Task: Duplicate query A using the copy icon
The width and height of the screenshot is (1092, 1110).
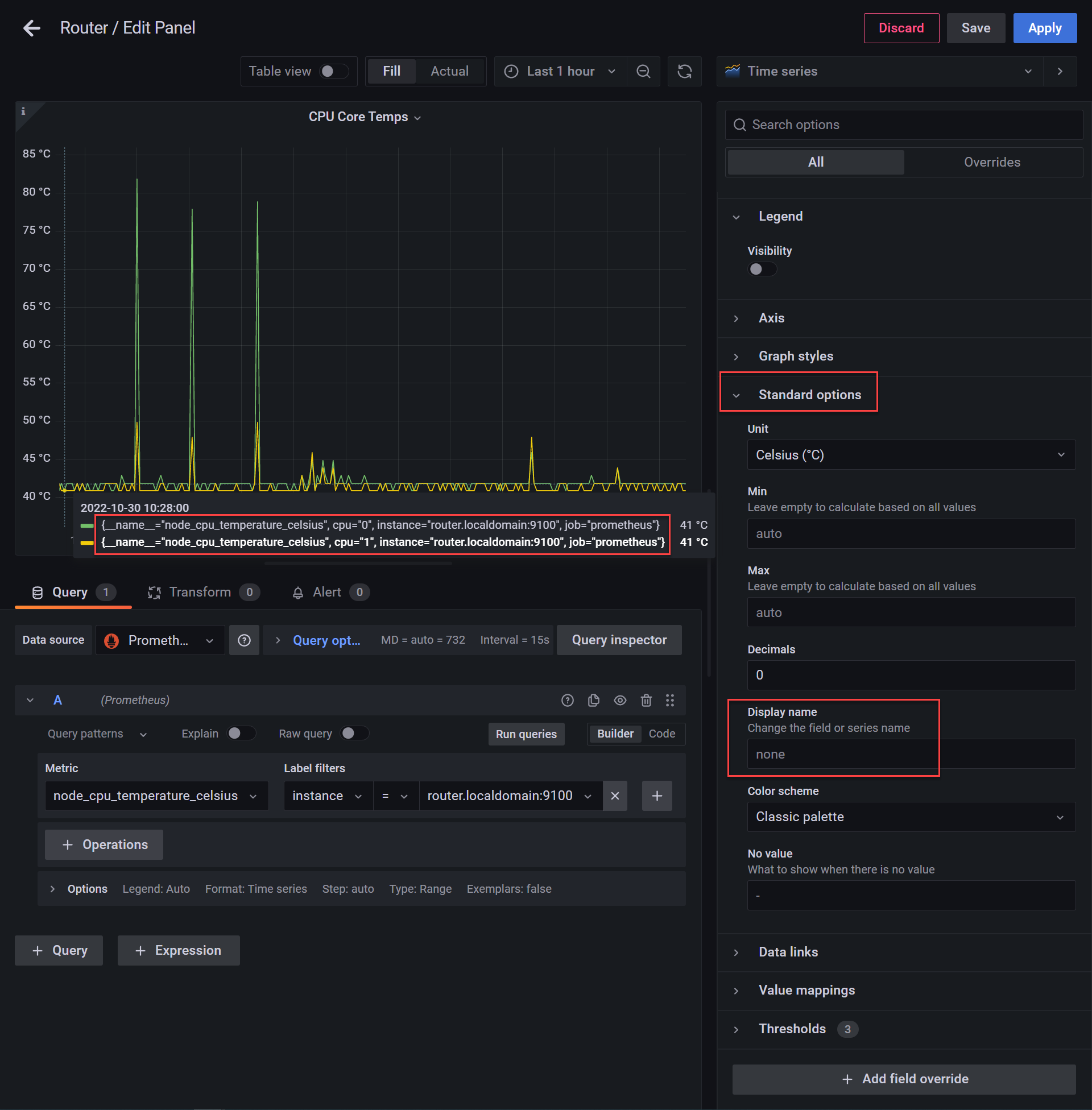Action: click(x=594, y=700)
